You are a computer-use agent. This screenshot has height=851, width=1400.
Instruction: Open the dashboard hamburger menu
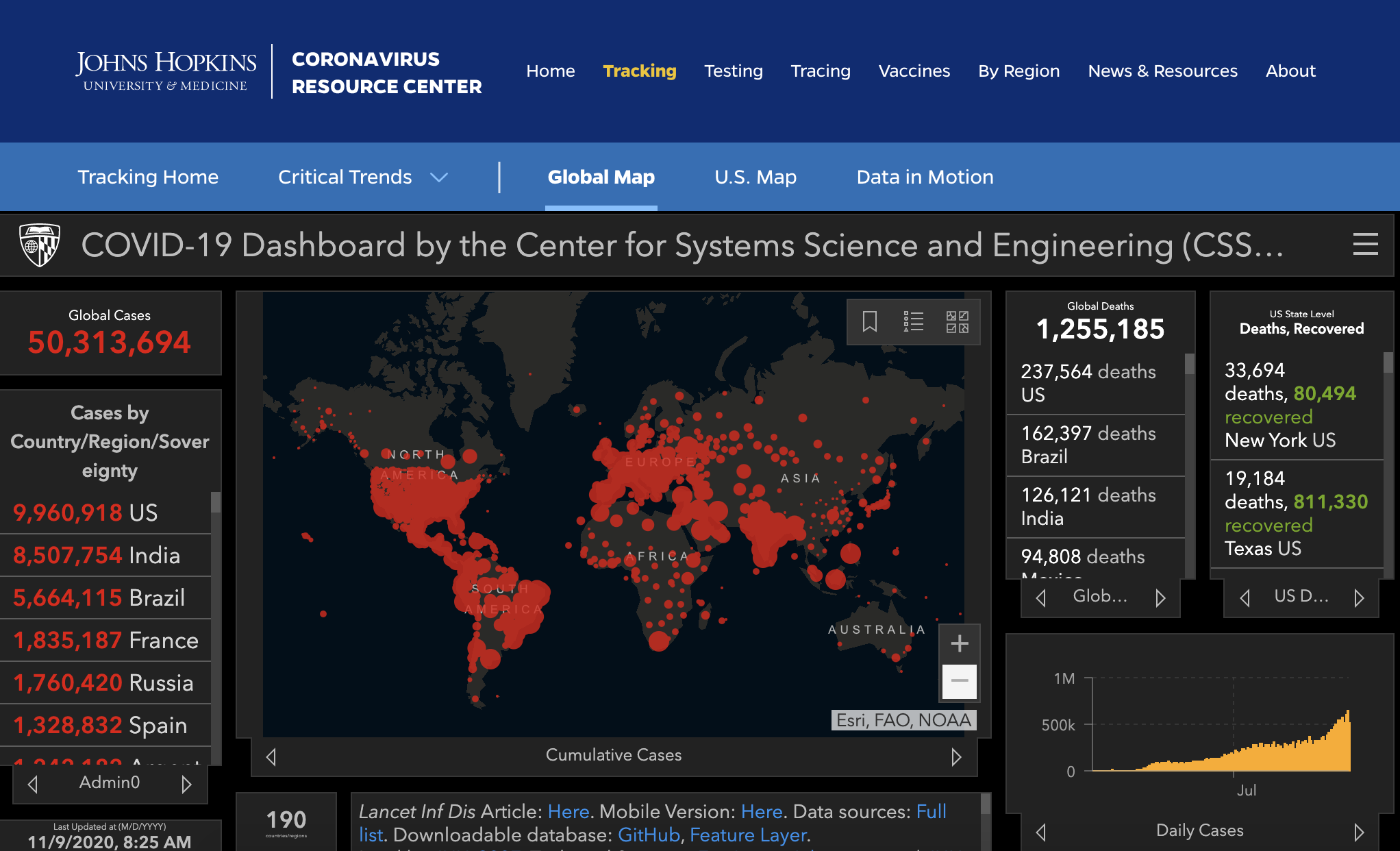[x=1365, y=245]
